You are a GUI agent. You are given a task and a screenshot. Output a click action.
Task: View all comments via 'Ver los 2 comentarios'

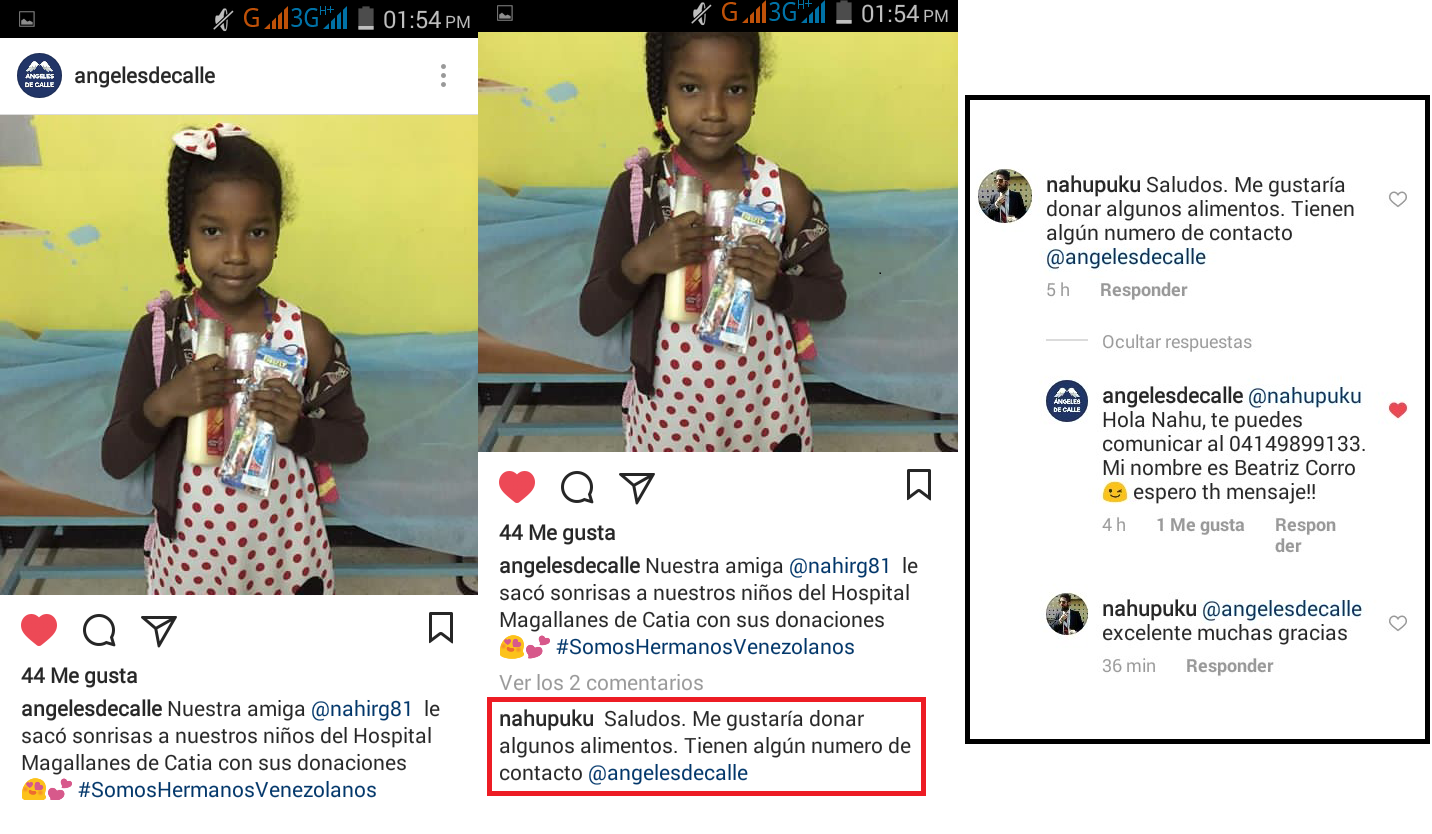(601, 683)
